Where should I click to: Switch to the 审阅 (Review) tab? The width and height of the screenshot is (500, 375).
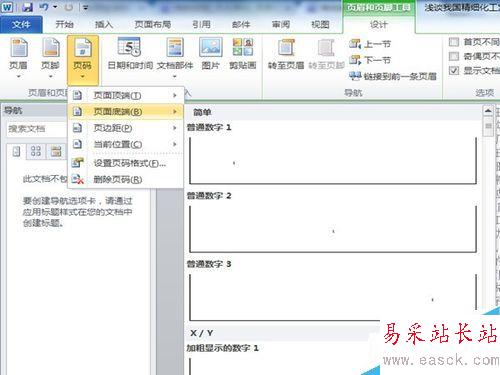tap(280, 24)
